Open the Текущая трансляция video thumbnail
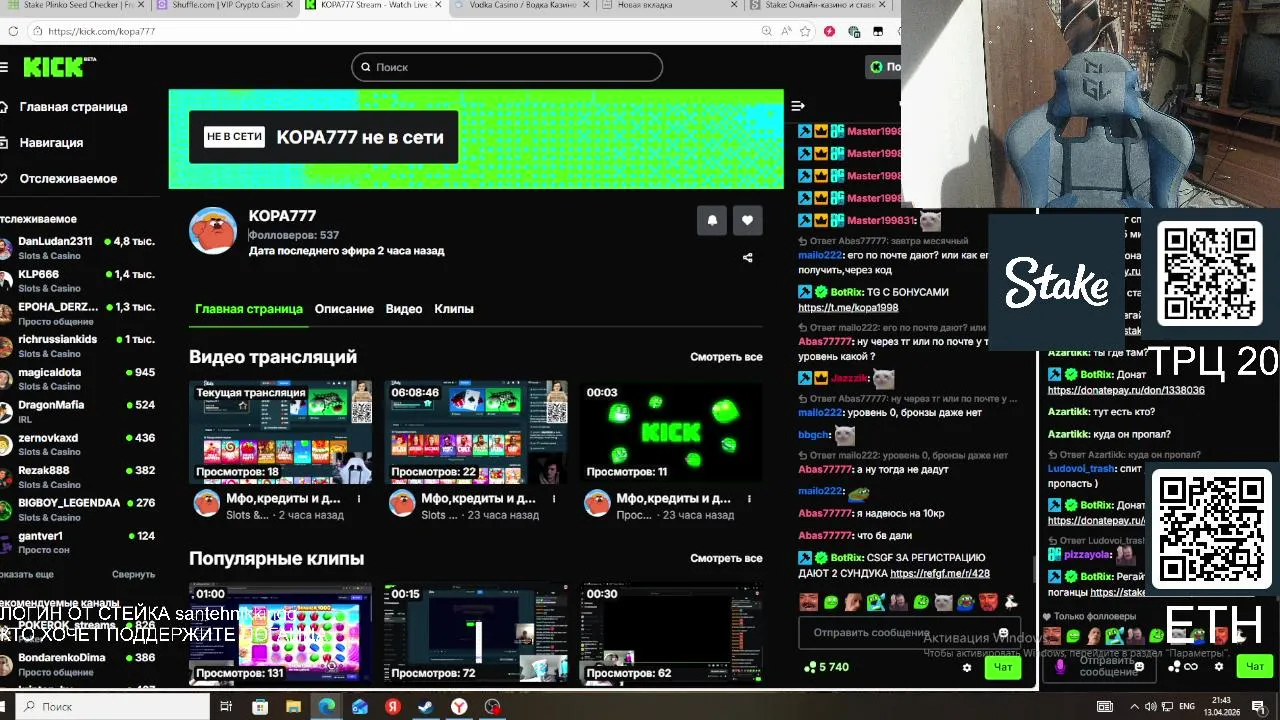 tap(281, 432)
